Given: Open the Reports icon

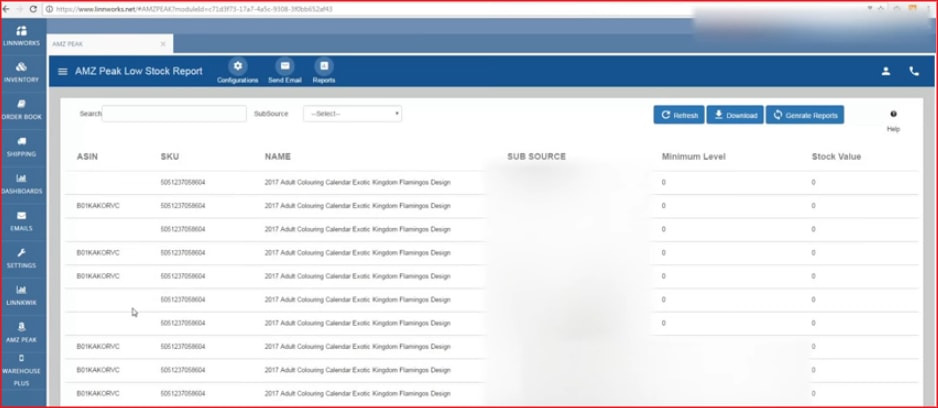Looking at the screenshot, I should [324, 66].
